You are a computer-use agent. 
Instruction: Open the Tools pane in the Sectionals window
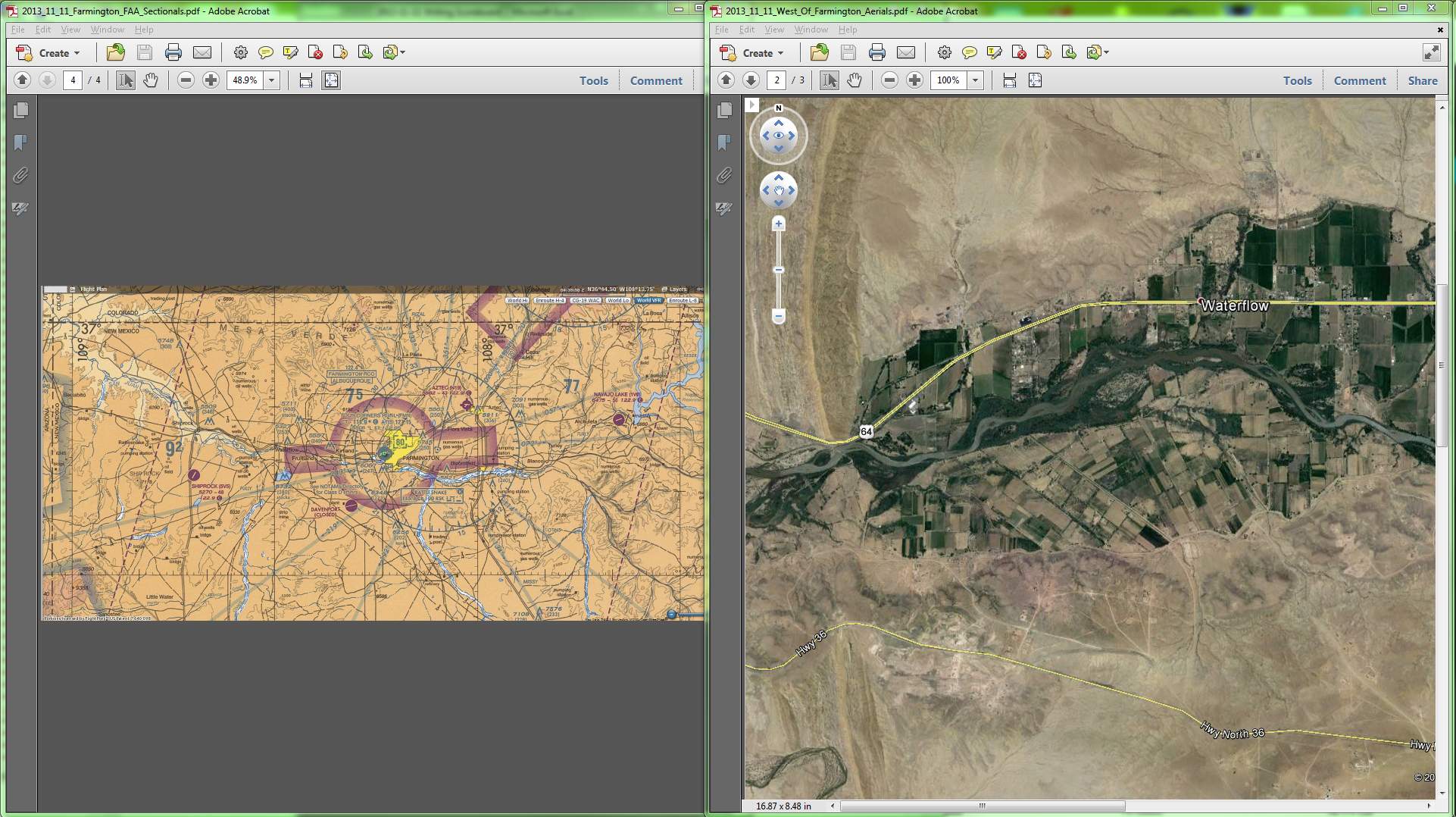(x=593, y=80)
